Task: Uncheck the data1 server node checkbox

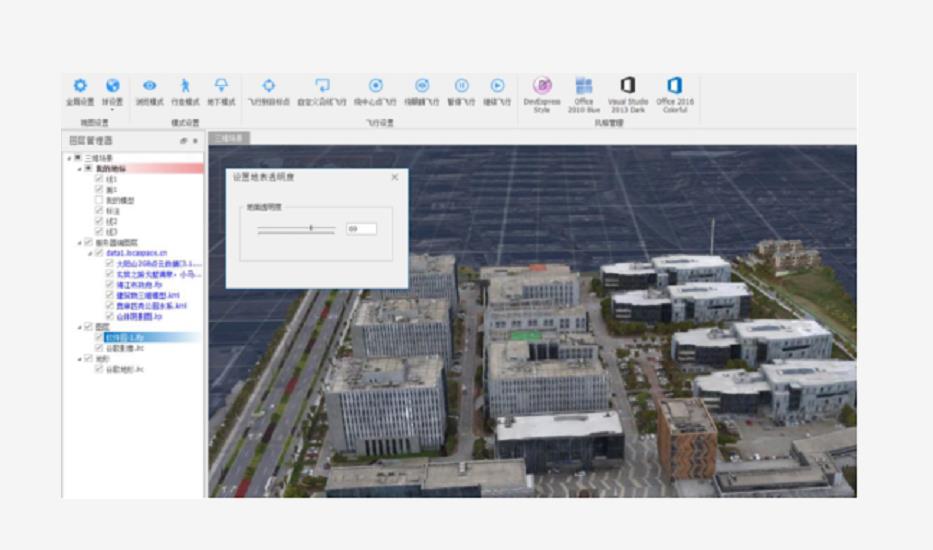Action: (x=98, y=253)
